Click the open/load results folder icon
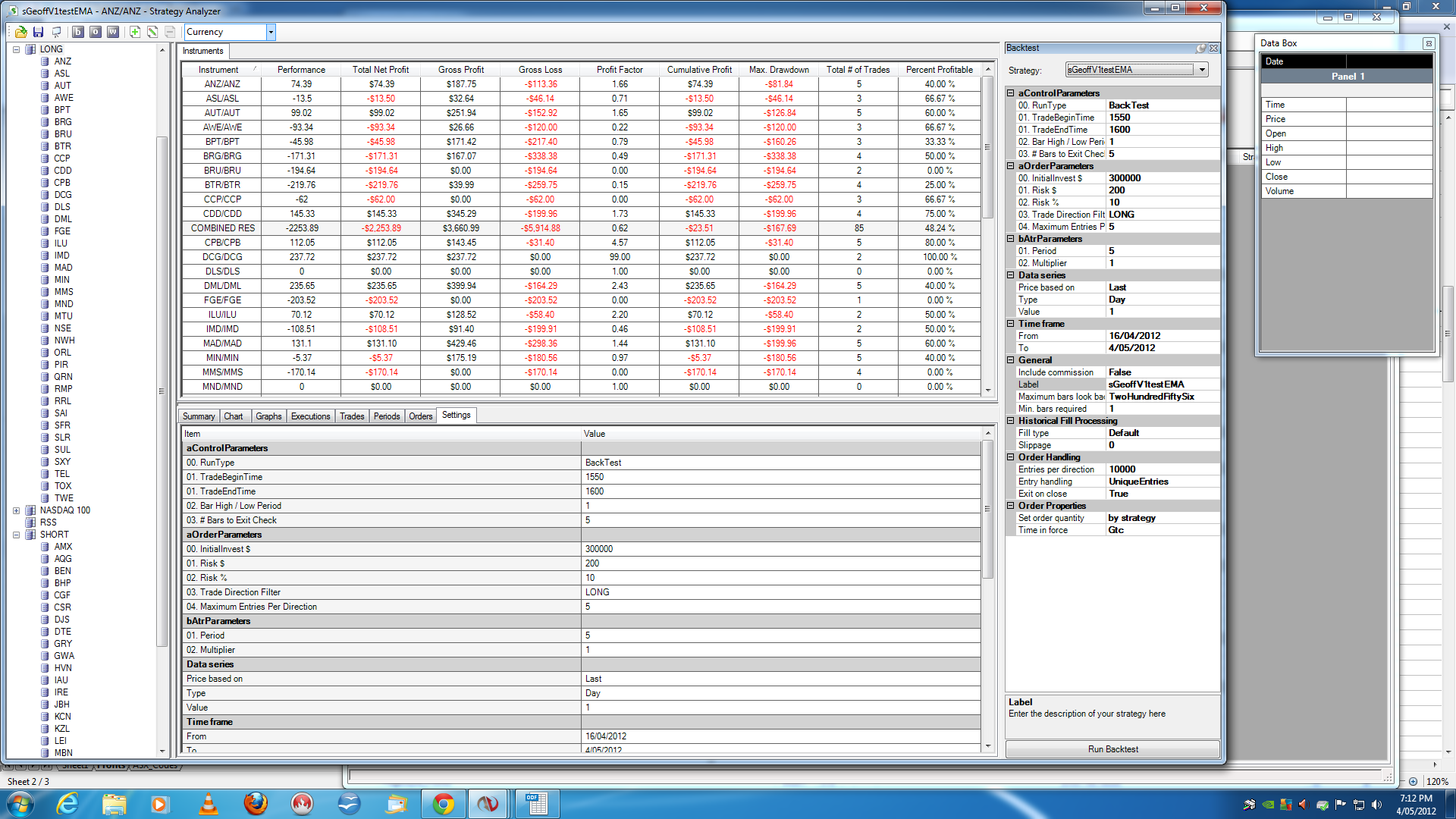 tap(20, 32)
